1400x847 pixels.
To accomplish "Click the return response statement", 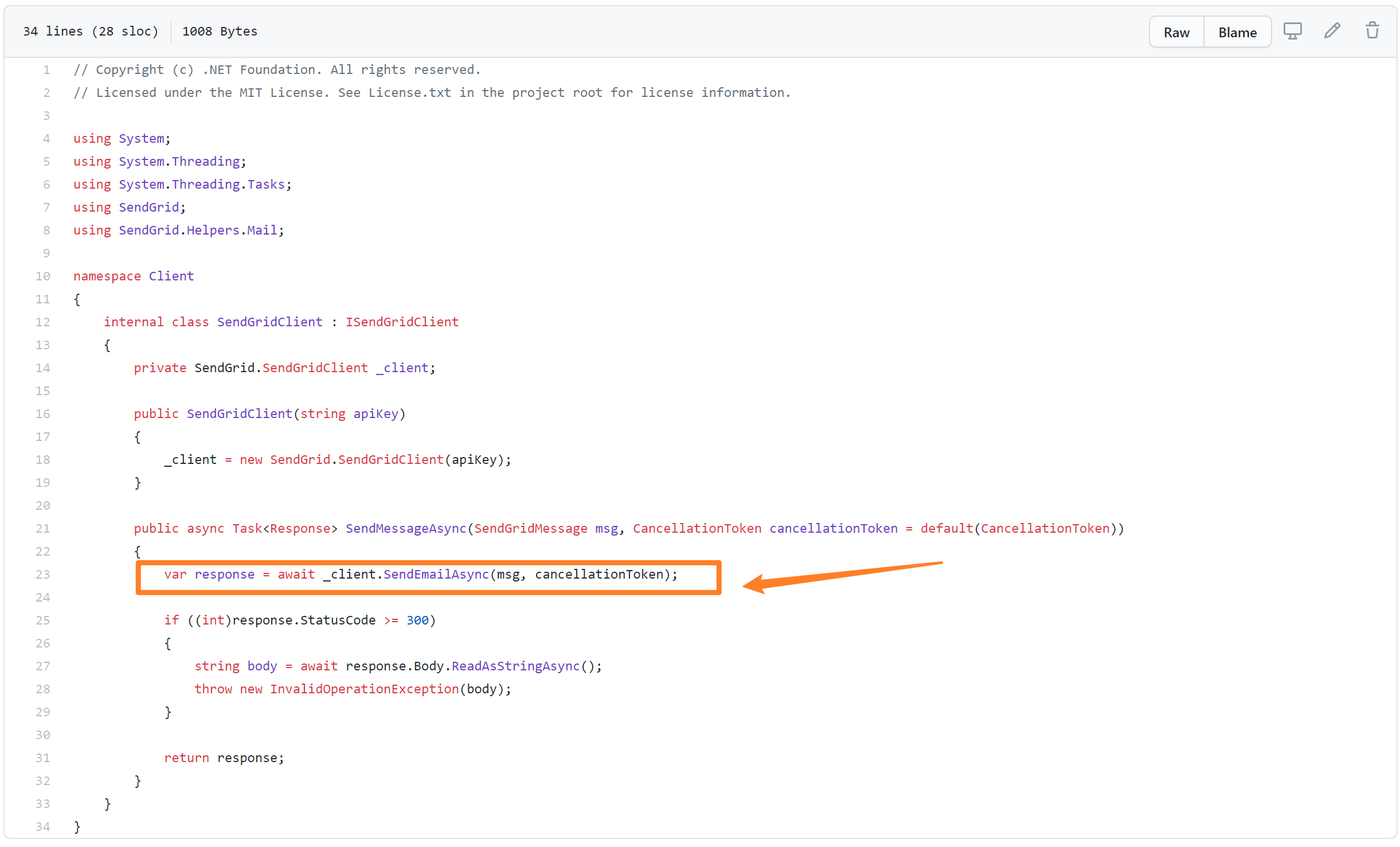I will (224, 758).
